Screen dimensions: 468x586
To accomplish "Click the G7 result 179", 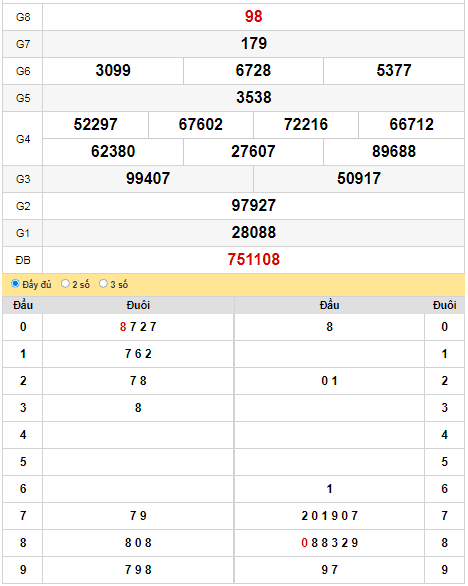I will click(253, 43).
